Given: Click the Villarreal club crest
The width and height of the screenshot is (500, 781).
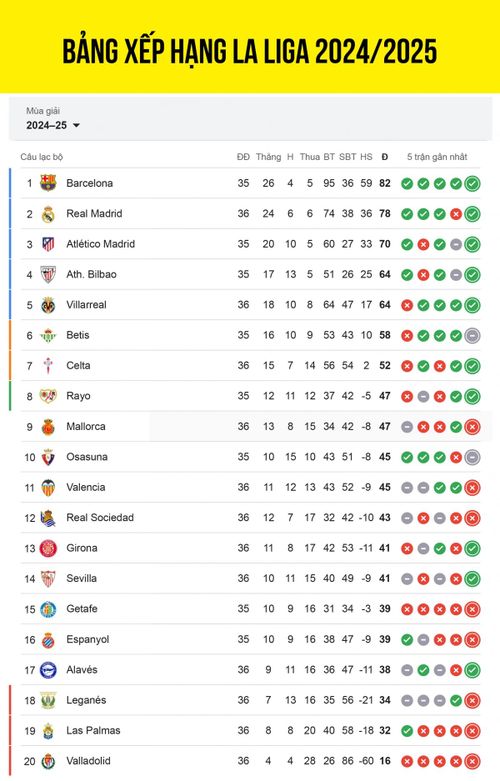Looking at the screenshot, I should 48,305.
